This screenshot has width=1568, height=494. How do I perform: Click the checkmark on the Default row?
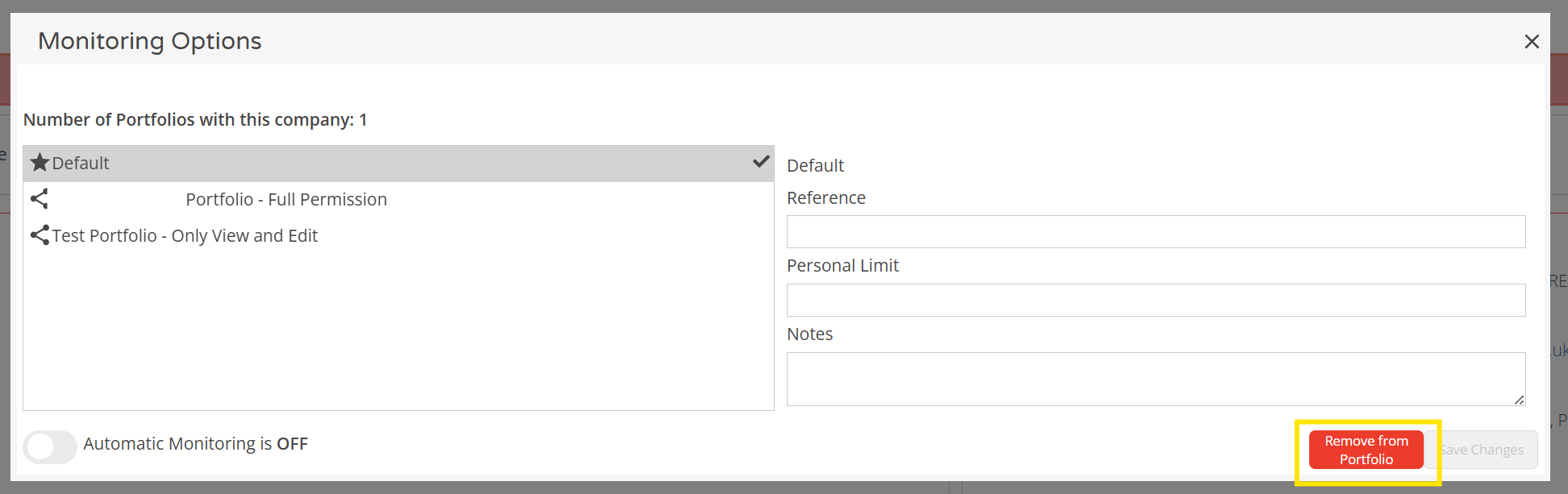pos(760,162)
